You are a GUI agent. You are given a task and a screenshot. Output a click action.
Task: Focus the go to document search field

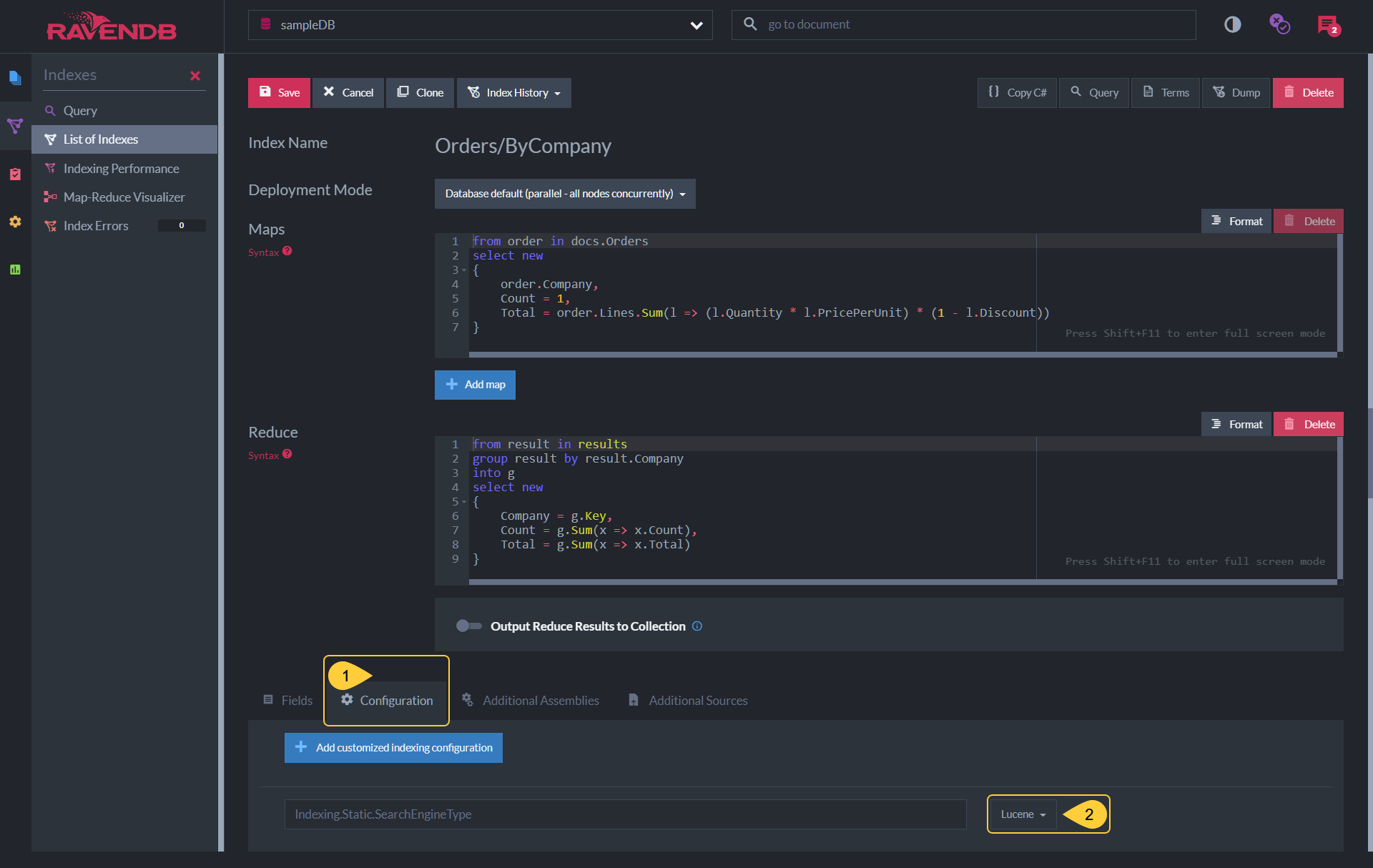[x=964, y=25]
